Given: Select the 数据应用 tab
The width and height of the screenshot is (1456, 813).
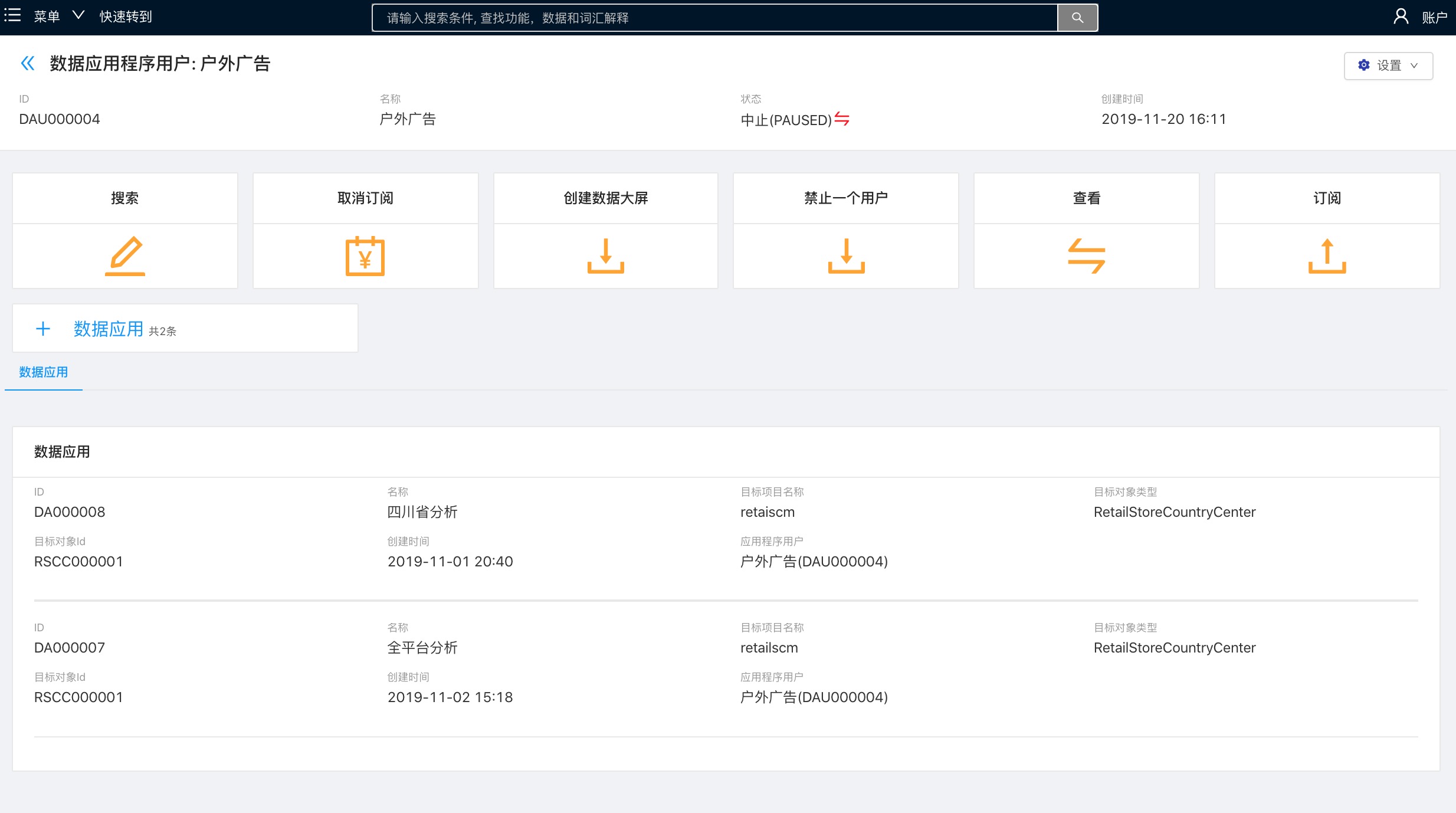Looking at the screenshot, I should click(44, 371).
